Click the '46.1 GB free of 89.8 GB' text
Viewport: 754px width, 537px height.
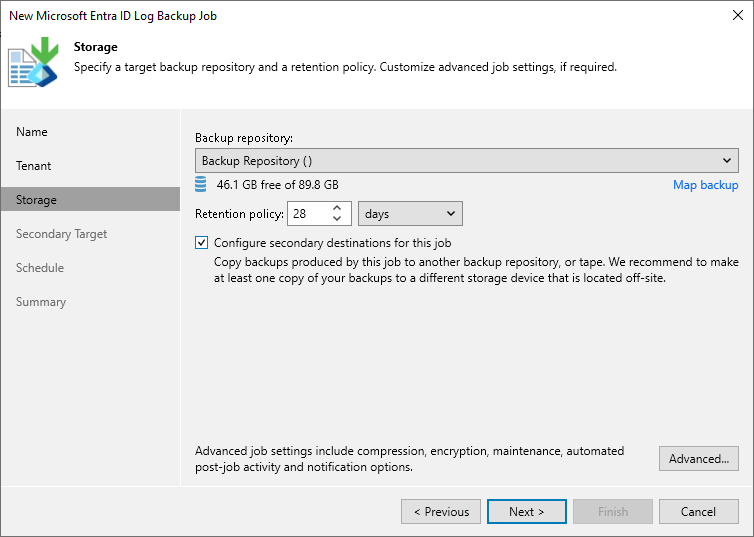[x=277, y=185]
